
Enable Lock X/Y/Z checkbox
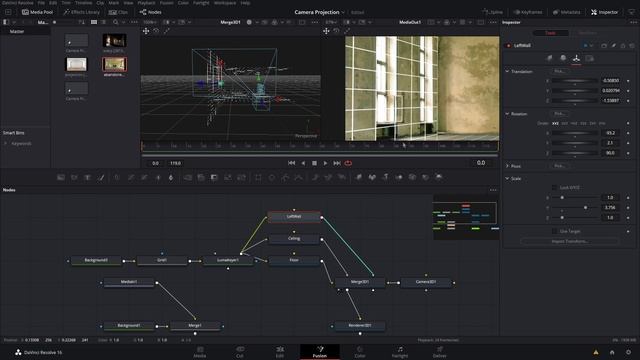554,188
